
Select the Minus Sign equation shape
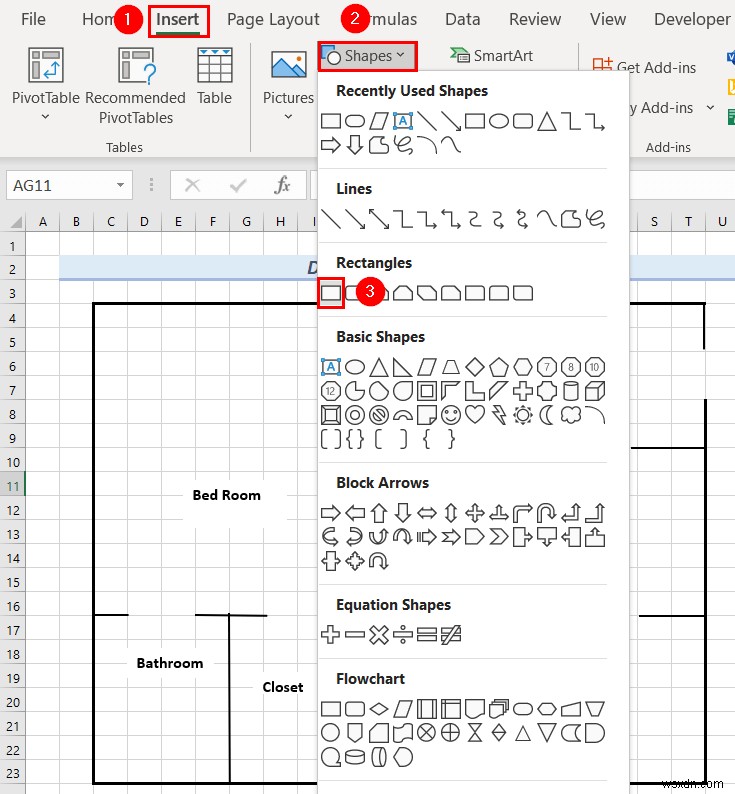(x=355, y=634)
